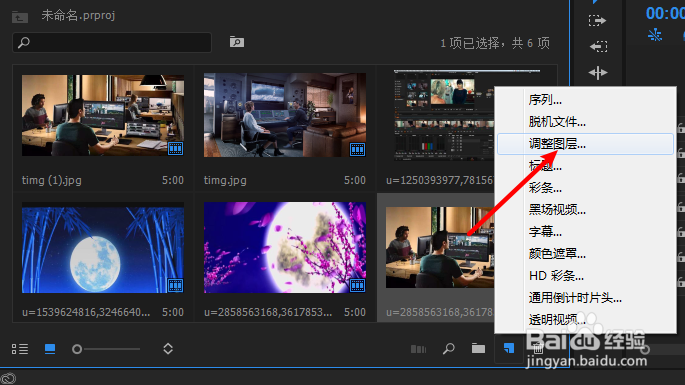Click the u=1539624816,3246640... file name

coord(86,312)
